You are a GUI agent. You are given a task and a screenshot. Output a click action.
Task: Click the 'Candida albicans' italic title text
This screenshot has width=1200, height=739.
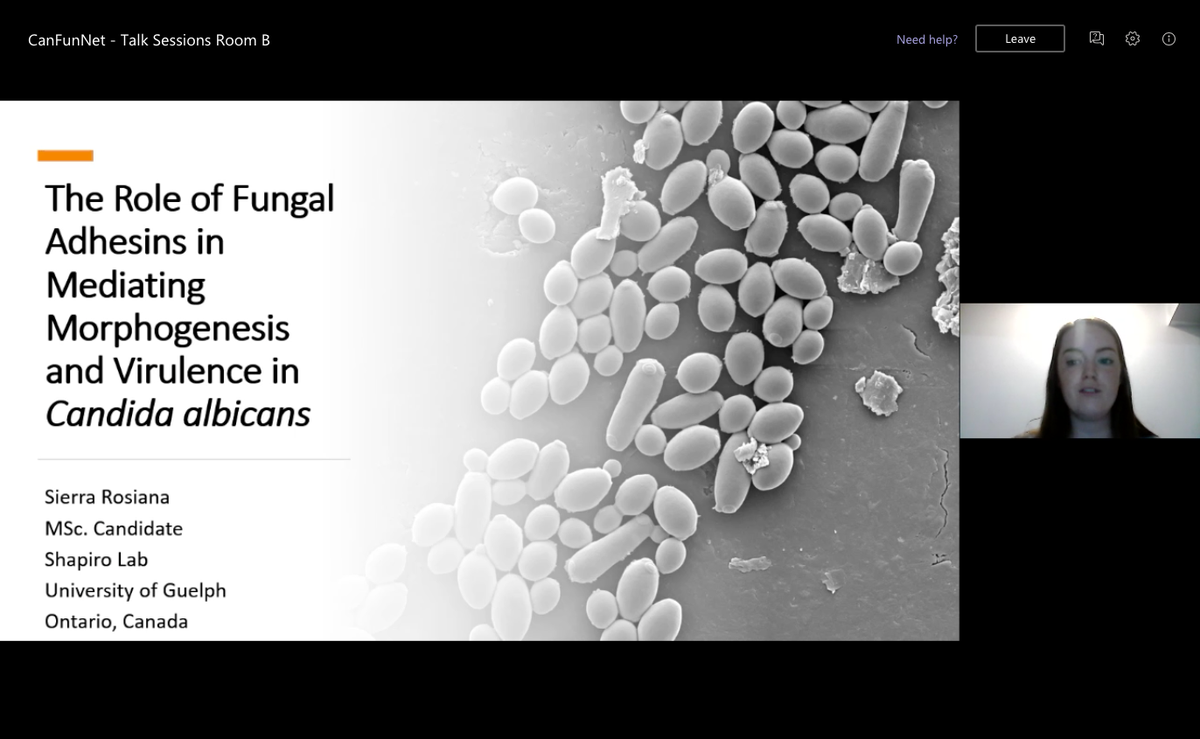(x=178, y=413)
